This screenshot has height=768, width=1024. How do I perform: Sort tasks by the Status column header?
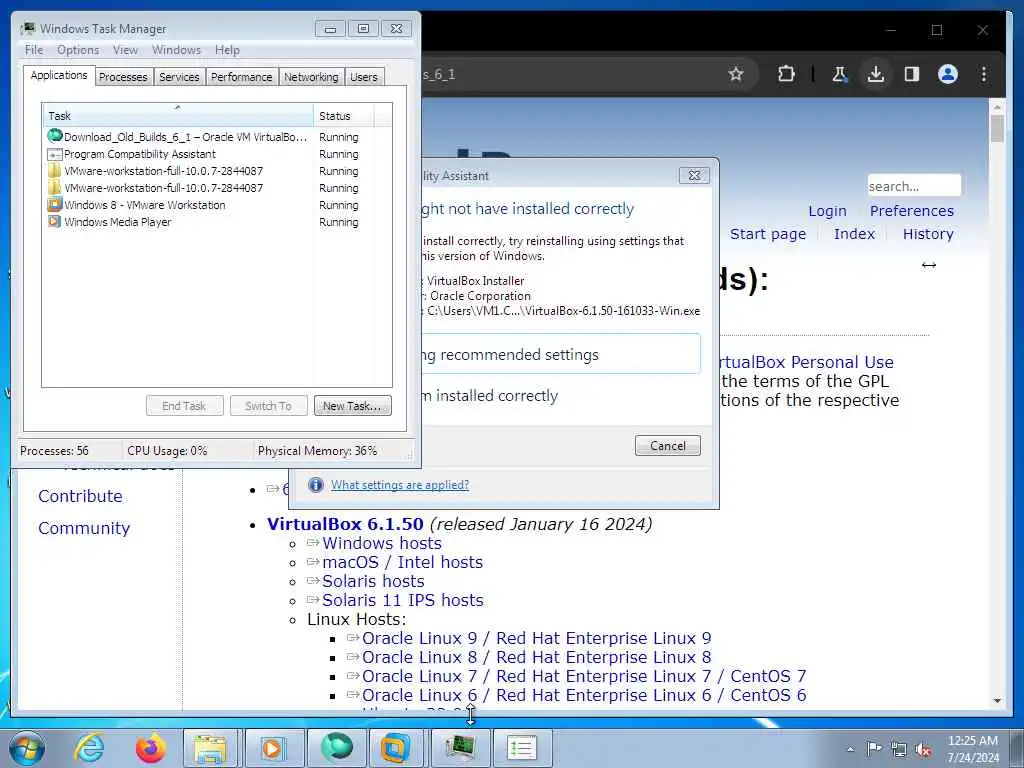pyautogui.click(x=344, y=116)
